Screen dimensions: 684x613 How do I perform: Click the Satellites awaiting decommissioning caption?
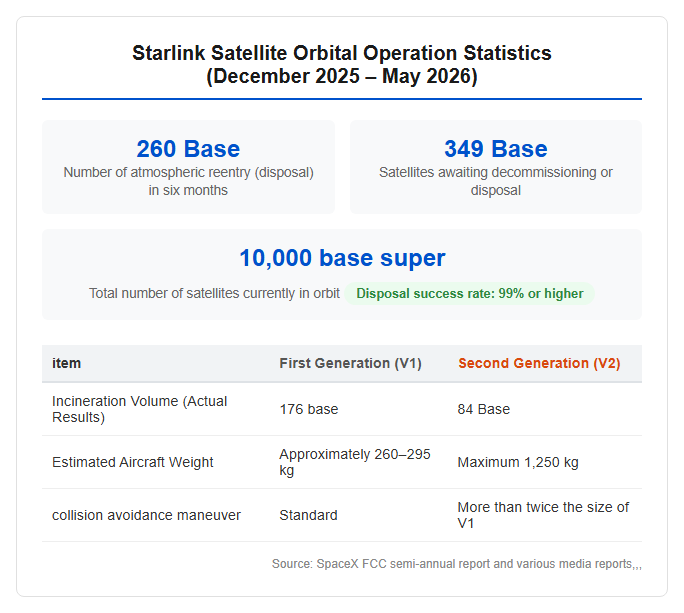[x=496, y=181]
